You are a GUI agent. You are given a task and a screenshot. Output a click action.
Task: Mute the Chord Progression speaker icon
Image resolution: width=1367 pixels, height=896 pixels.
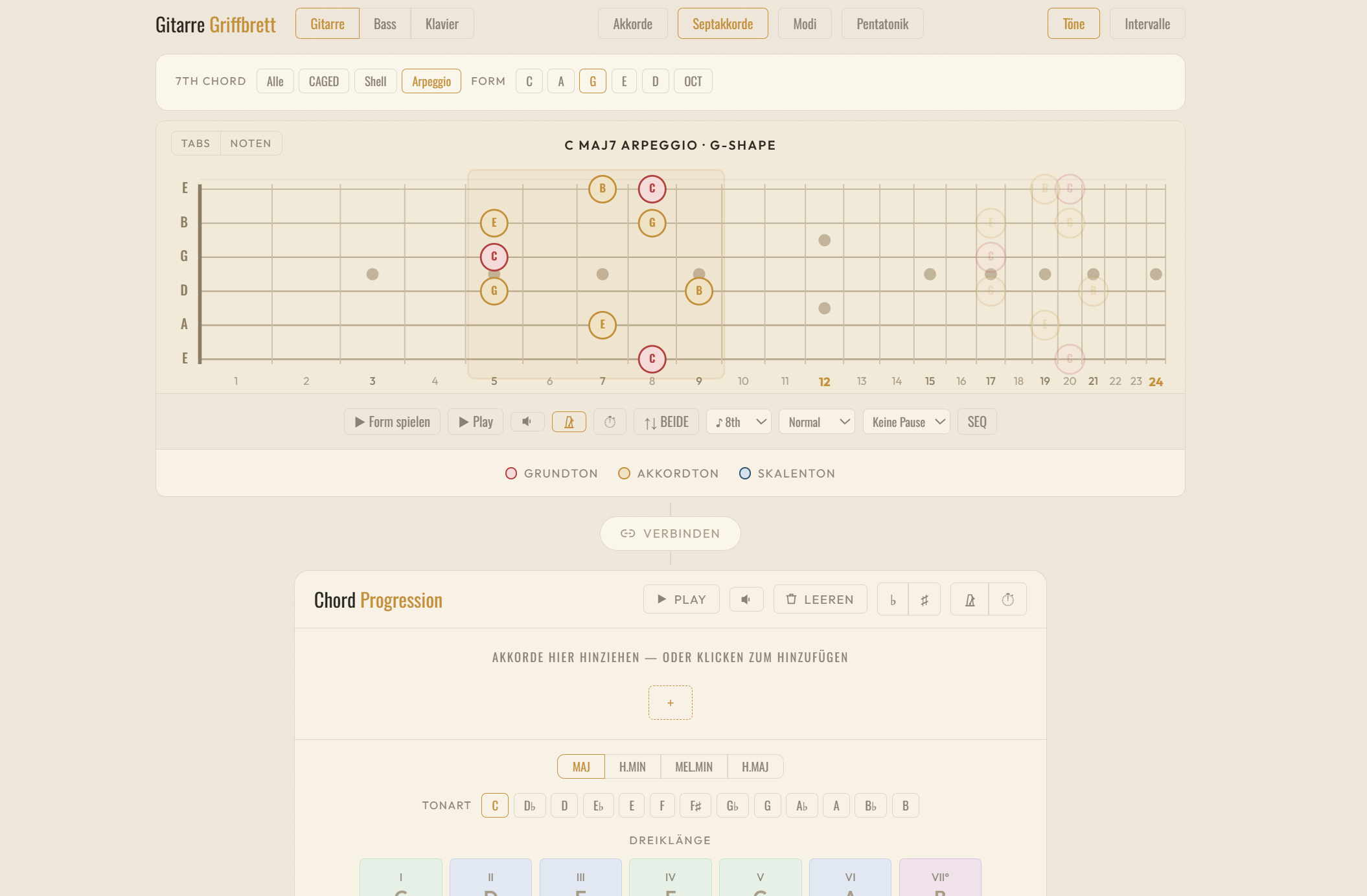(746, 599)
